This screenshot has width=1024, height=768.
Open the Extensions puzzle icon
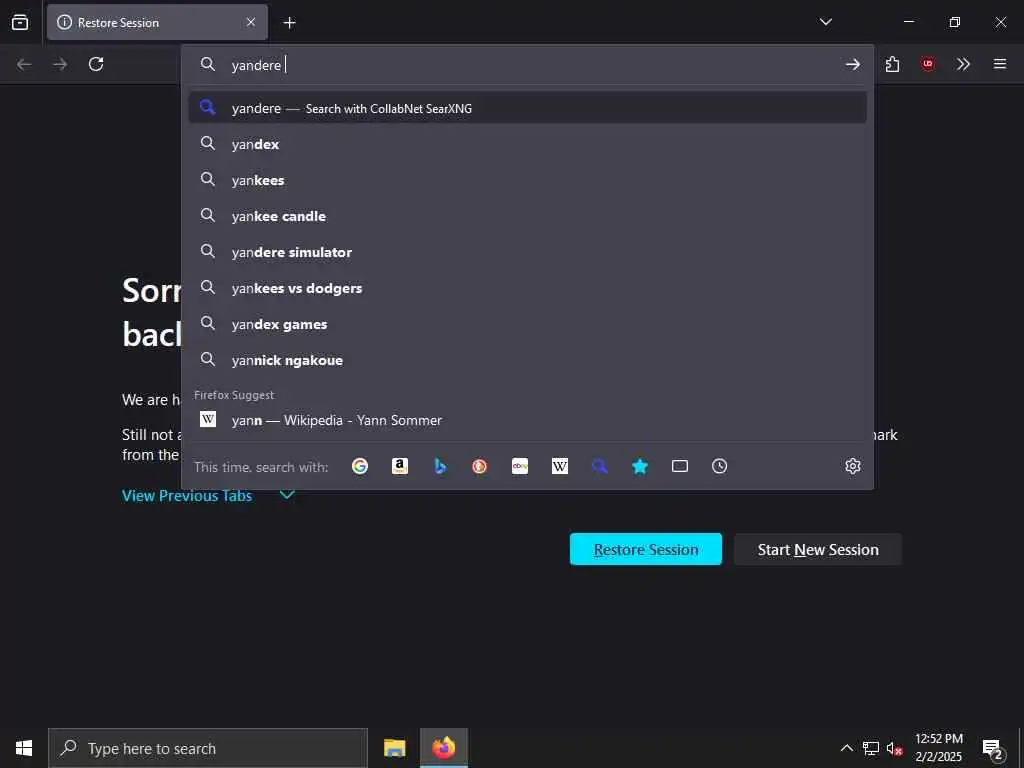tap(892, 64)
